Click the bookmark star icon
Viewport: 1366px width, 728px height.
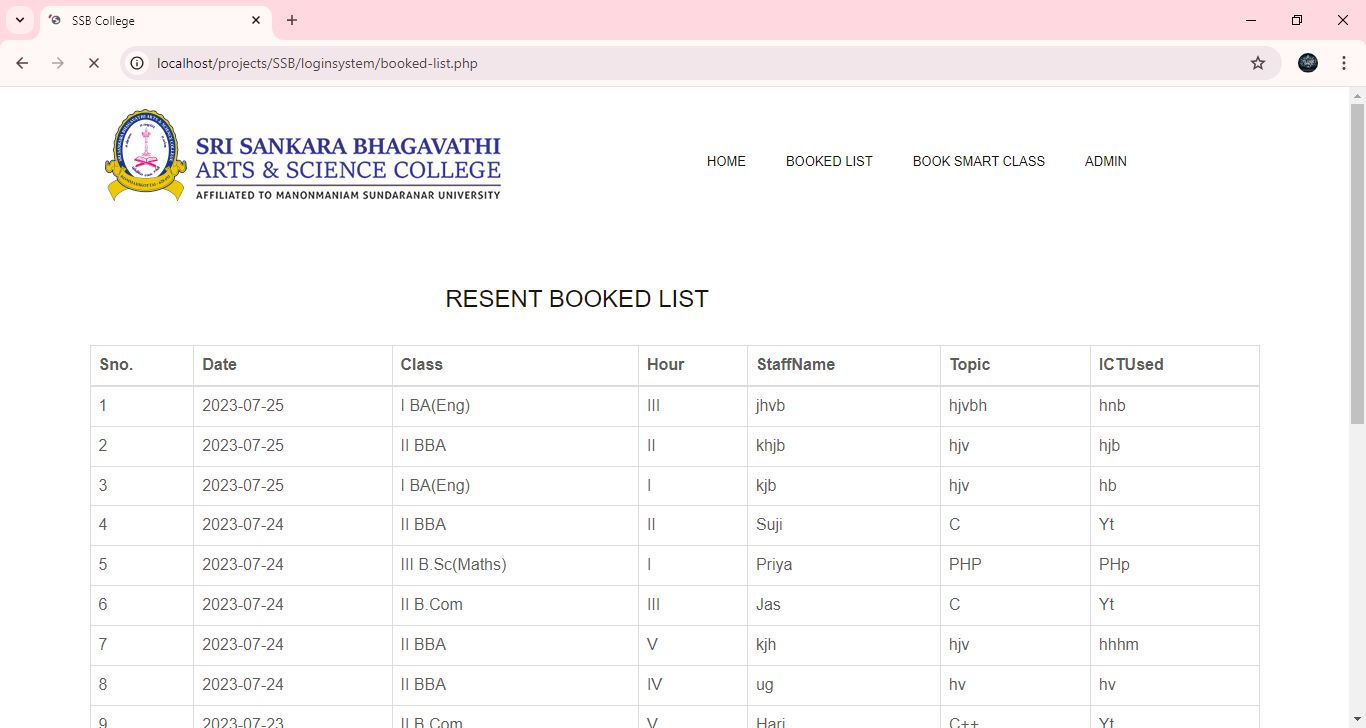tap(1257, 62)
